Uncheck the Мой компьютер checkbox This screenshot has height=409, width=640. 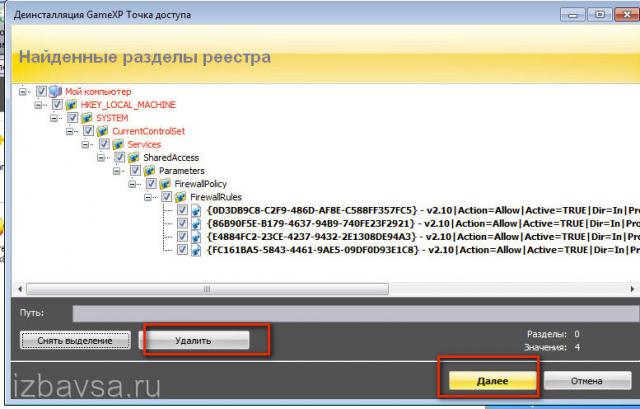tap(41, 91)
